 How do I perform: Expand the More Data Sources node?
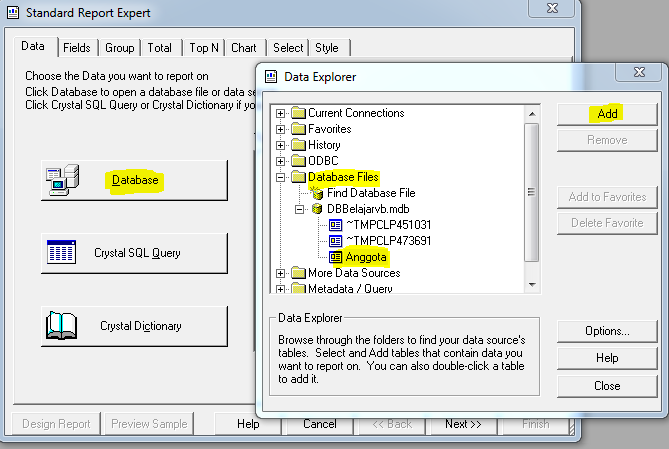click(280, 273)
